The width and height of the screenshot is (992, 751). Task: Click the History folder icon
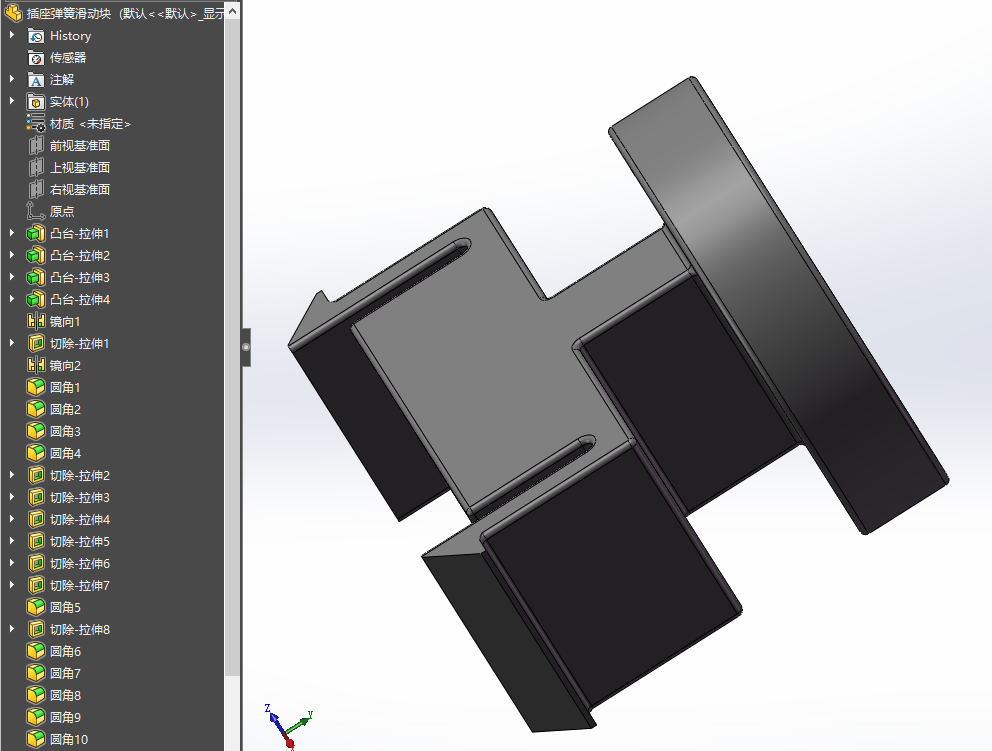tap(36, 36)
